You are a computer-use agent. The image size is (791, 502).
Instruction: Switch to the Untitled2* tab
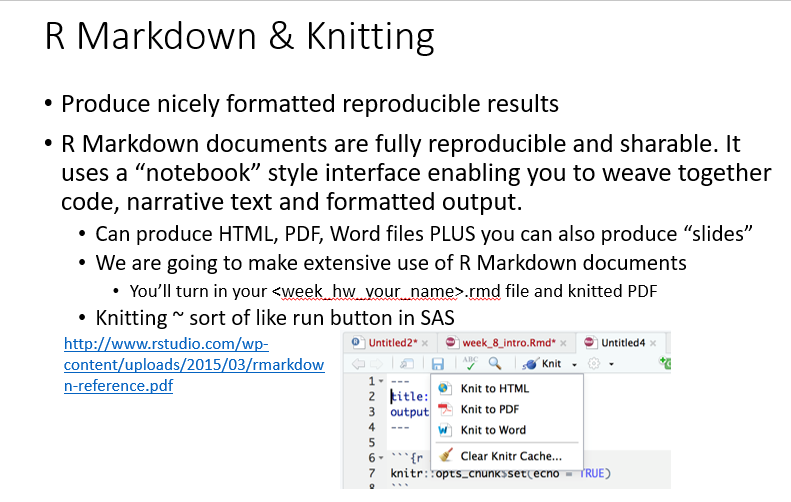pyautogui.click(x=391, y=343)
